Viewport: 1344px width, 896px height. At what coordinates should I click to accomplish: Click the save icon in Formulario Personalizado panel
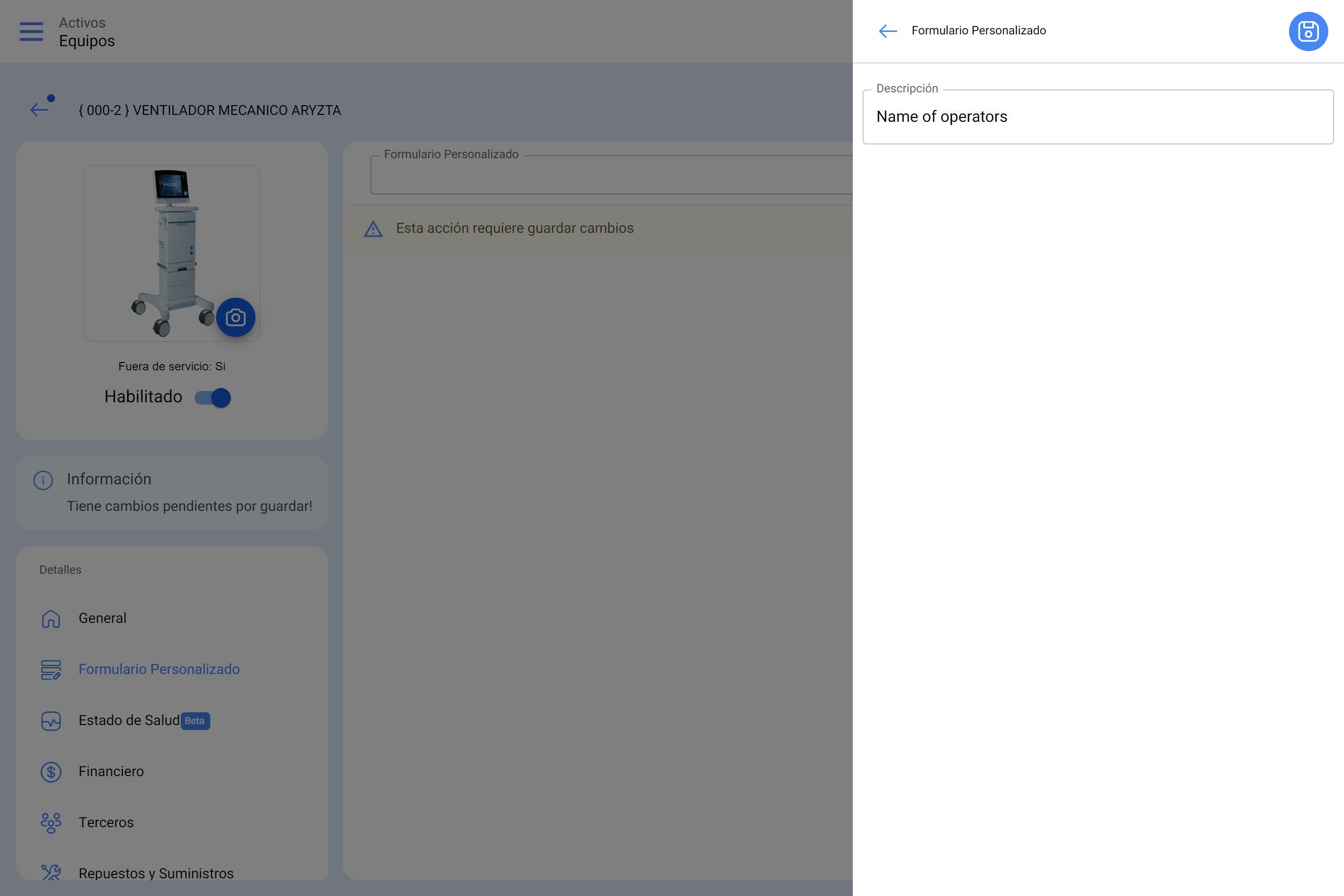(x=1308, y=31)
